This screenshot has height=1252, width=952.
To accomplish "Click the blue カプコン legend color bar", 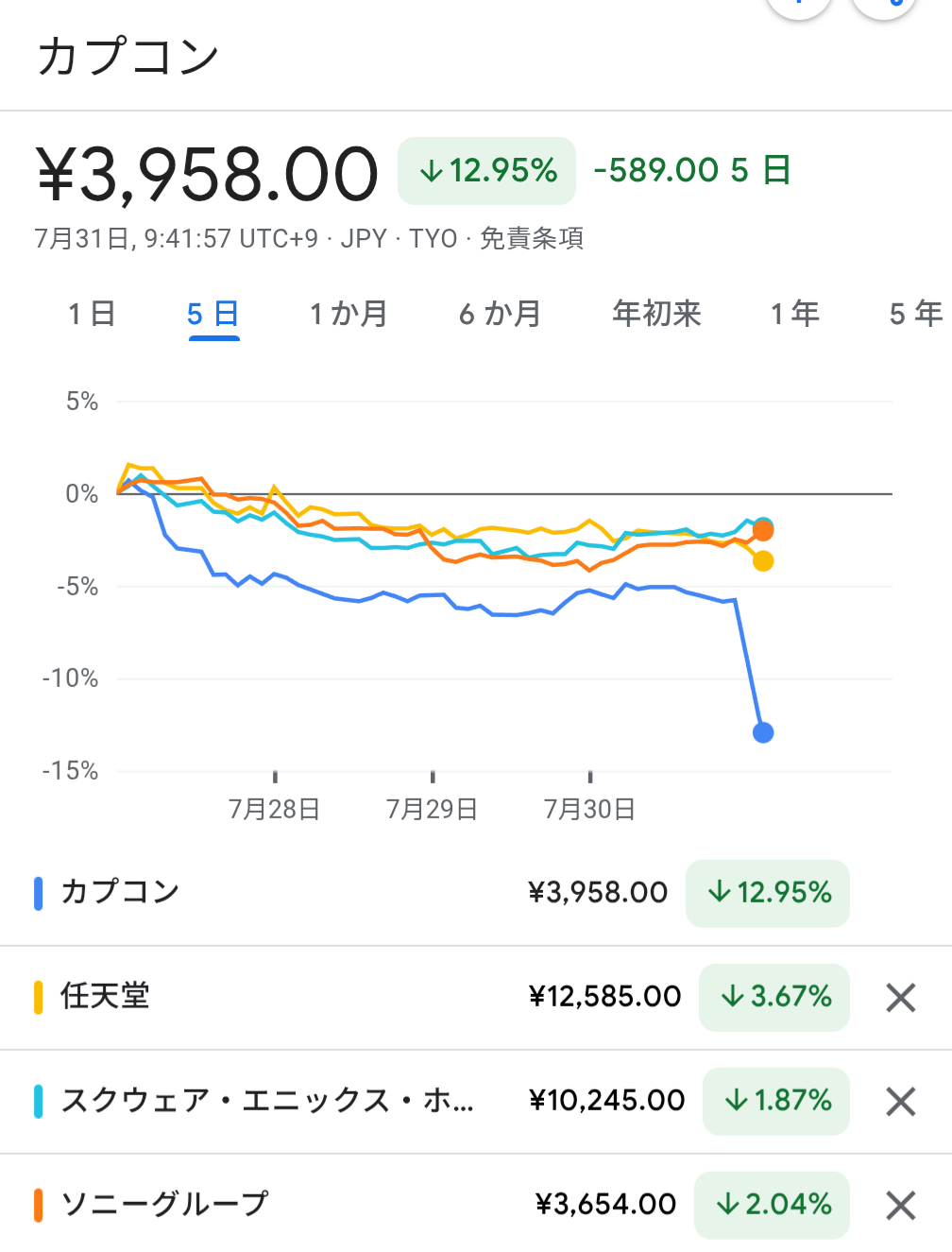I will [39, 893].
